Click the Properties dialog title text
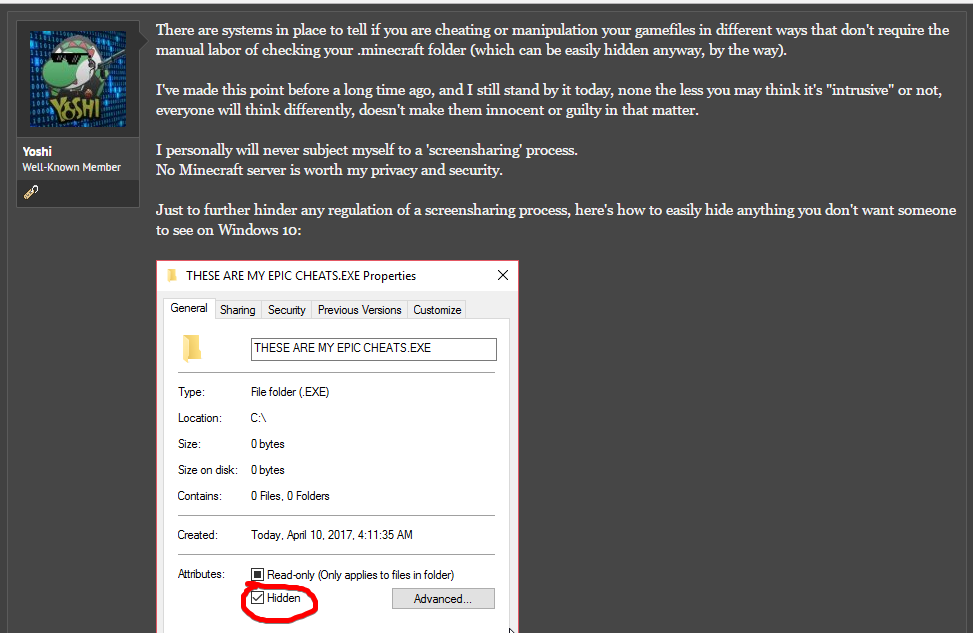Viewport: 973px width, 633px height. pyautogui.click(x=301, y=276)
